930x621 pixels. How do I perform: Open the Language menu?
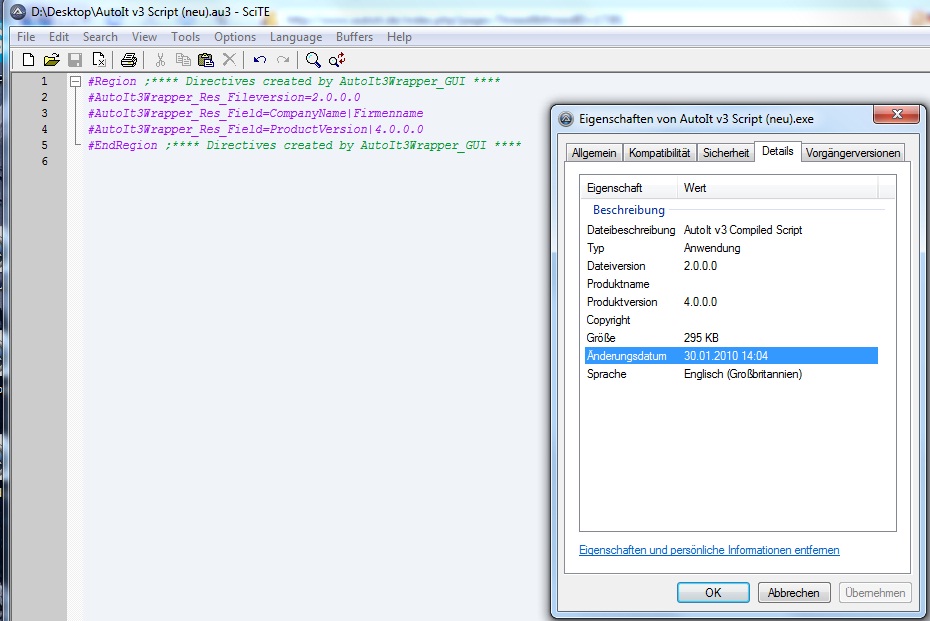pos(296,37)
